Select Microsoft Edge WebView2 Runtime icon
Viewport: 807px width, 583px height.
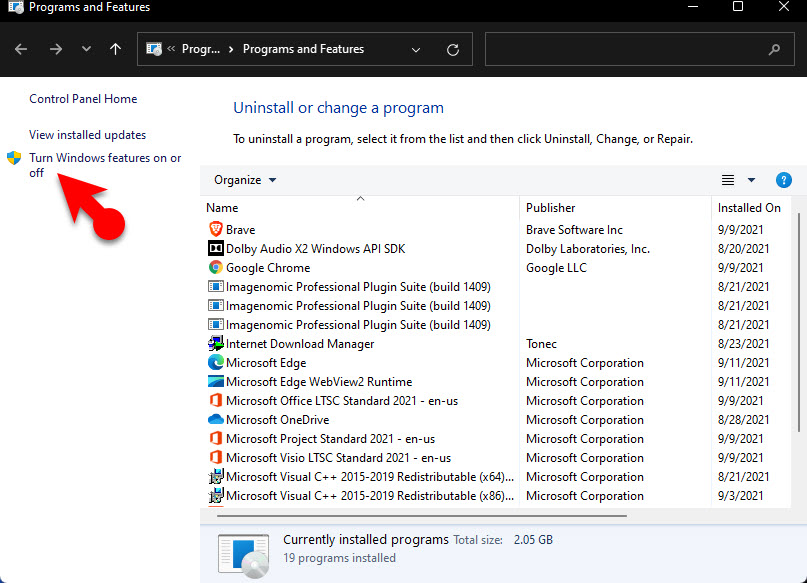[x=216, y=381]
